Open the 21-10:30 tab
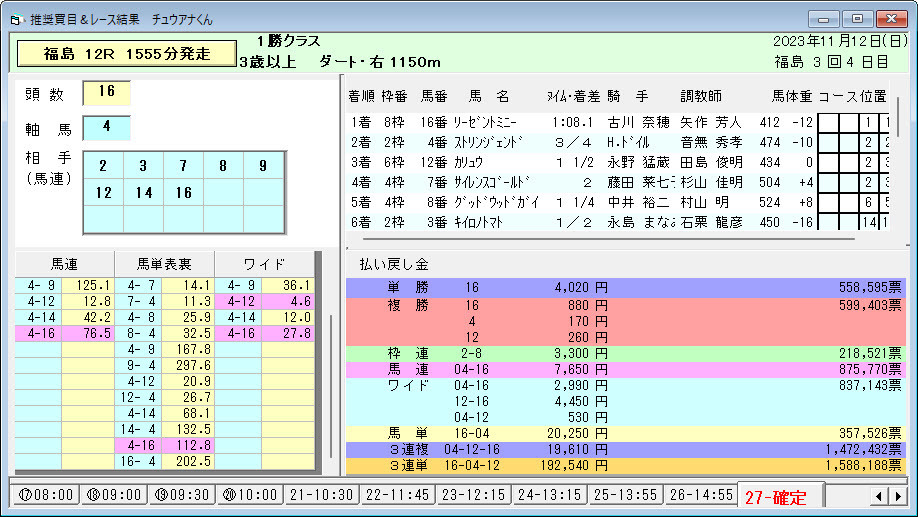Viewport: 918px width, 517px height. point(319,495)
